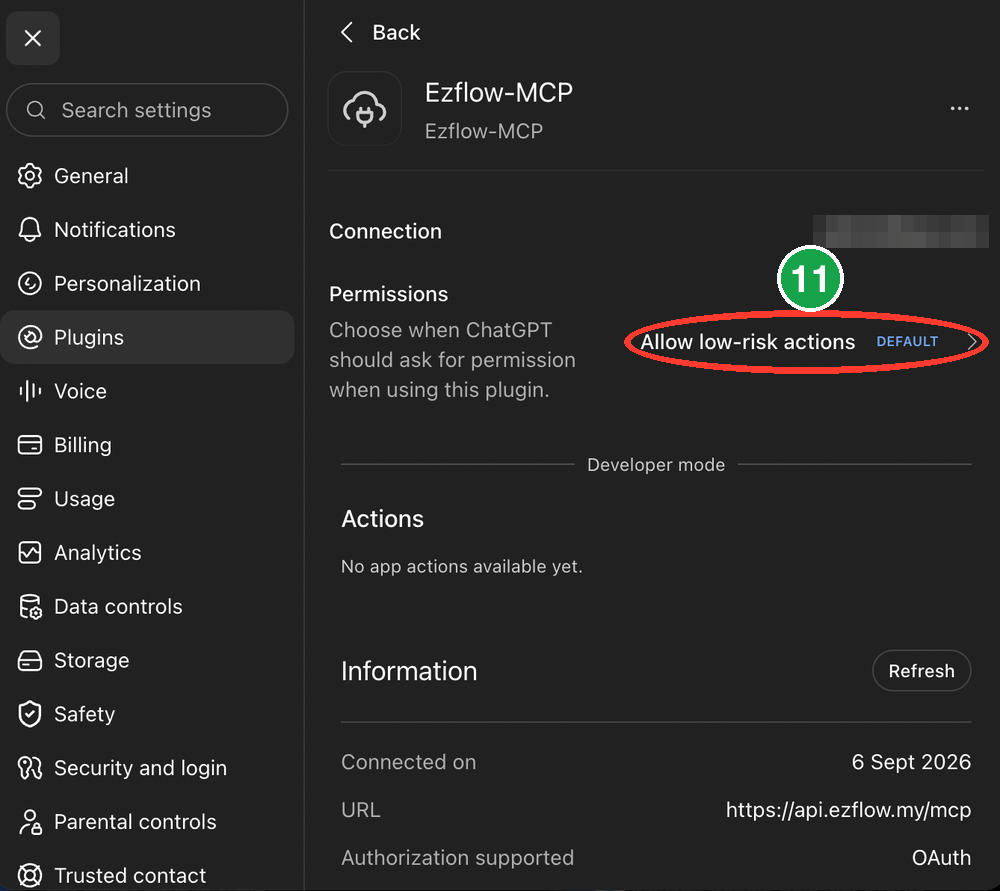Click the permissions row chevron arrow

point(972,342)
